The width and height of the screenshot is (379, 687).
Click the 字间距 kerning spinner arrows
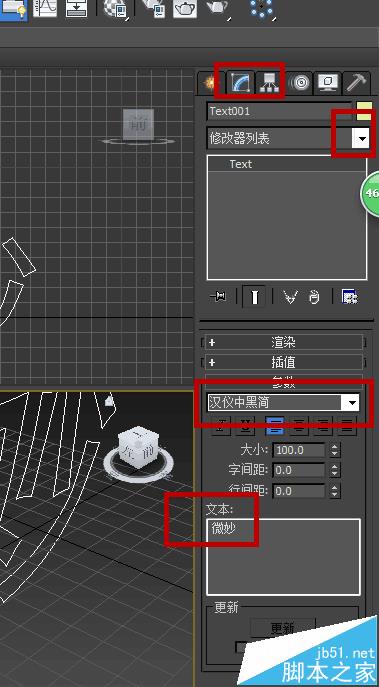(335, 470)
